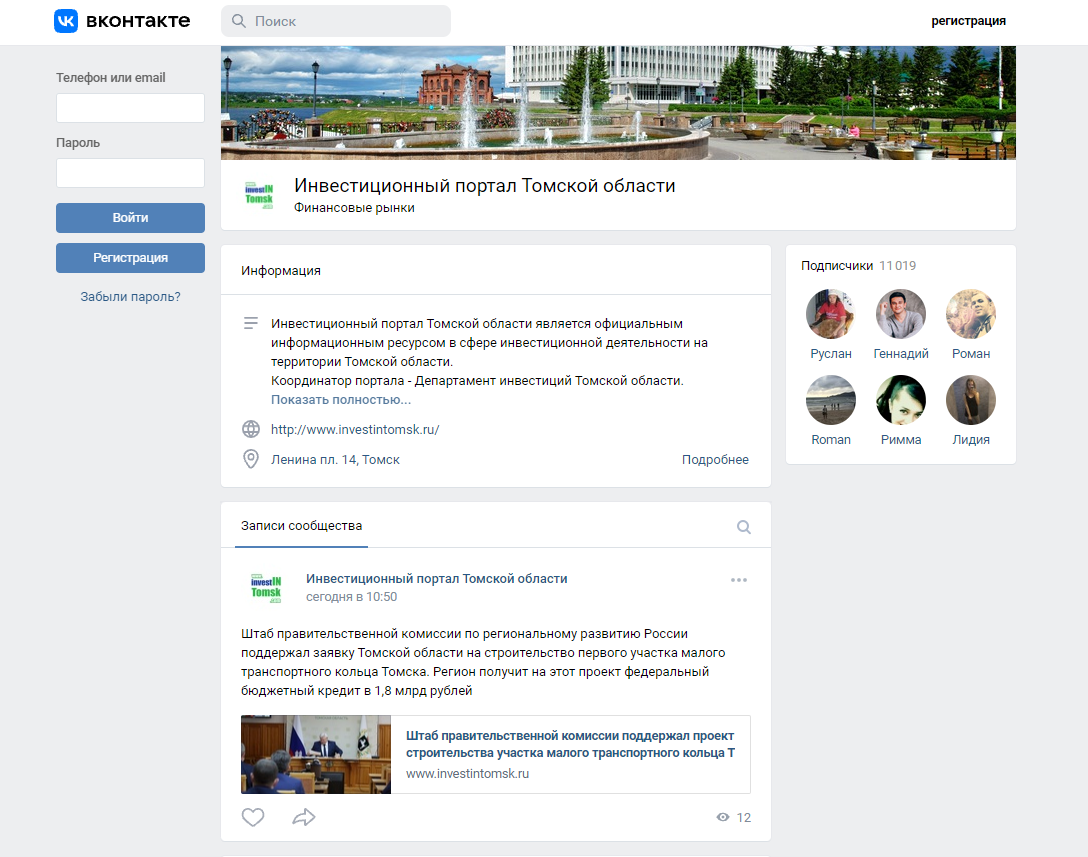Click the community cover banner photo
The height and width of the screenshot is (857, 1088).
pyautogui.click(x=618, y=103)
